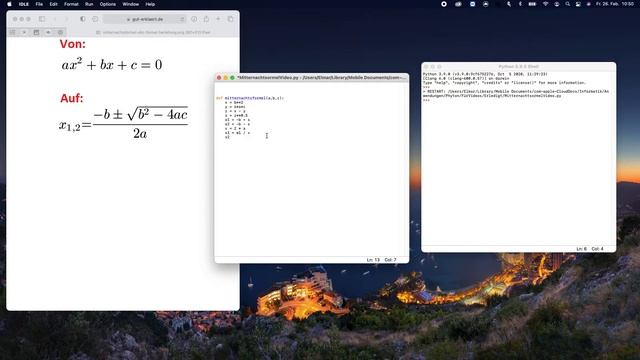Toggle the Safari sidebar button
The image size is (640, 360).
[x=42, y=19]
